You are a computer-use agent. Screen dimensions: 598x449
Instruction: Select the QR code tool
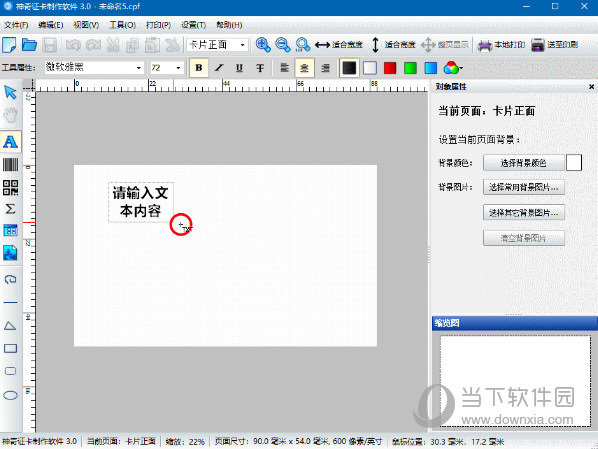pos(10,188)
